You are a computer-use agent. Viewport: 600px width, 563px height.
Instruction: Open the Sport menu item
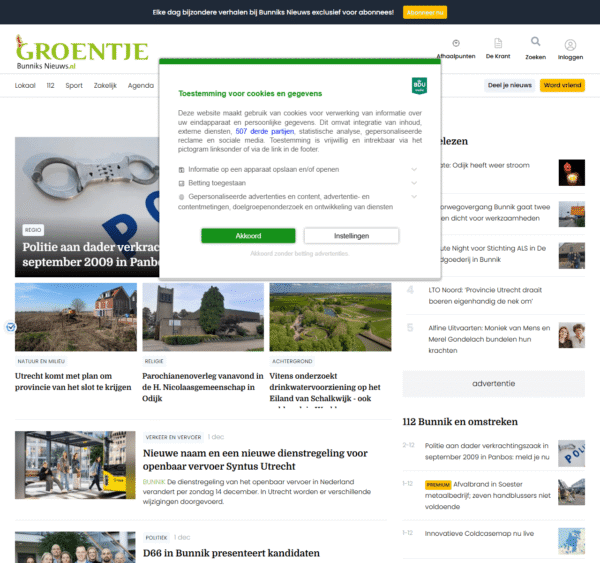pyautogui.click(x=74, y=86)
